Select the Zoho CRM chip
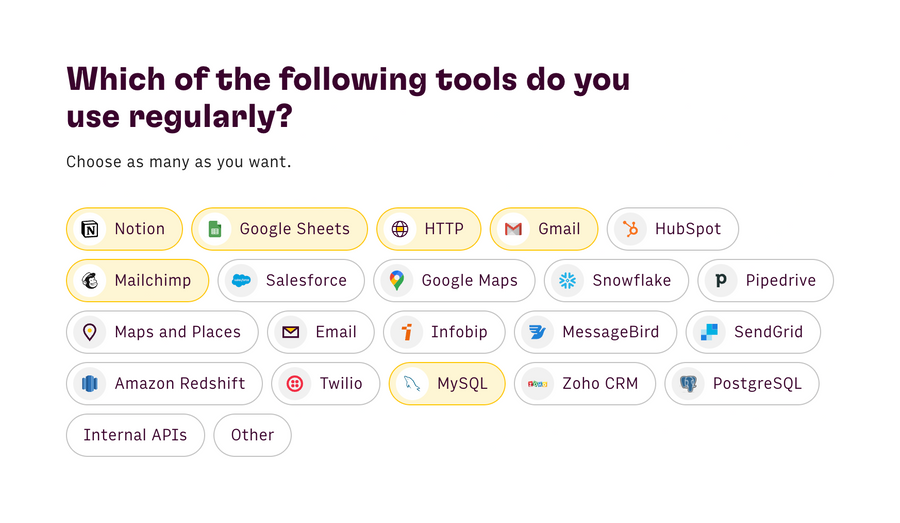This screenshot has height=523, width=900. 585,384
